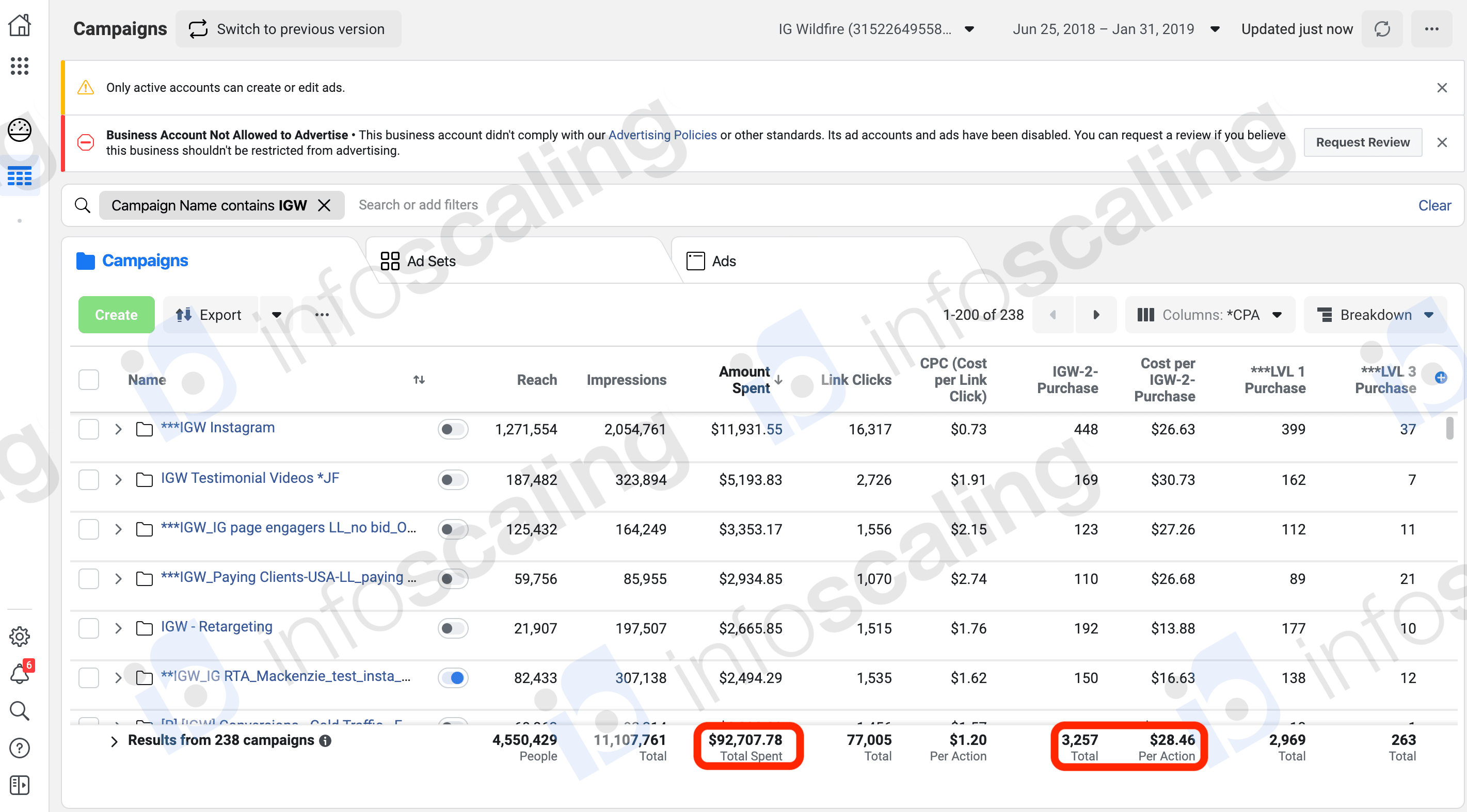Viewport: 1467px width, 812px height.
Task: Open the help question mark icon
Action: point(20,748)
